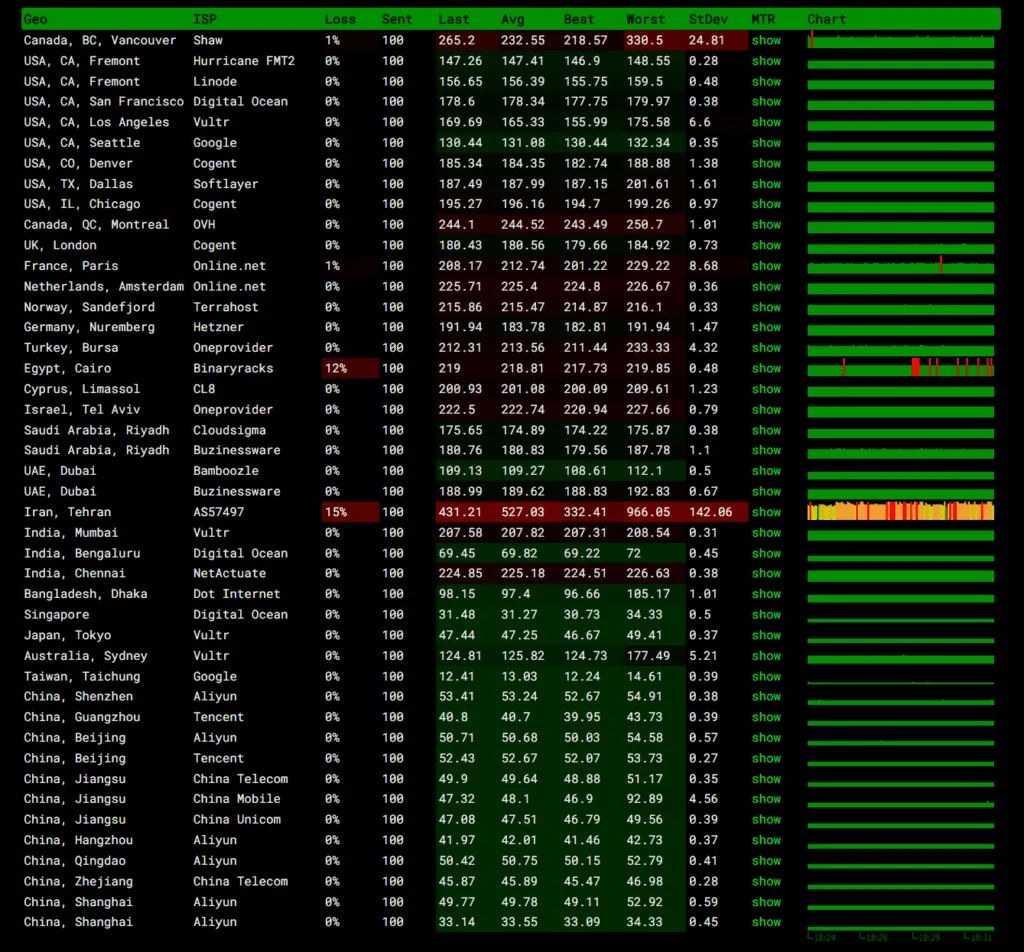Screen dimensions: 1024x952
Task: Show MTR for UK London Cogent
Action: pos(766,246)
